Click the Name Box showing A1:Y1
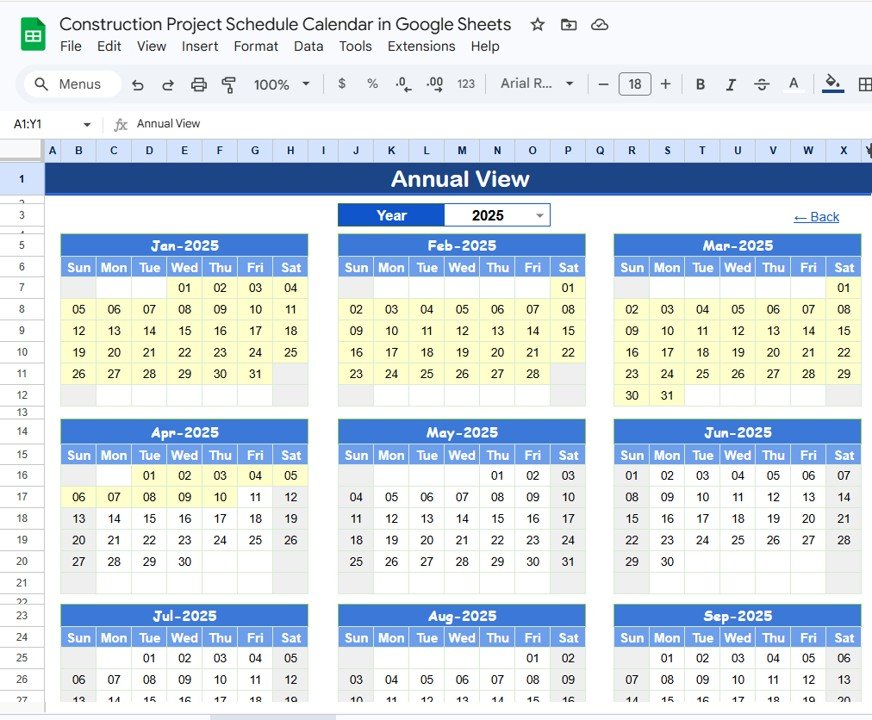The height and width of the screenshot is (720, 872). (40, 124)
